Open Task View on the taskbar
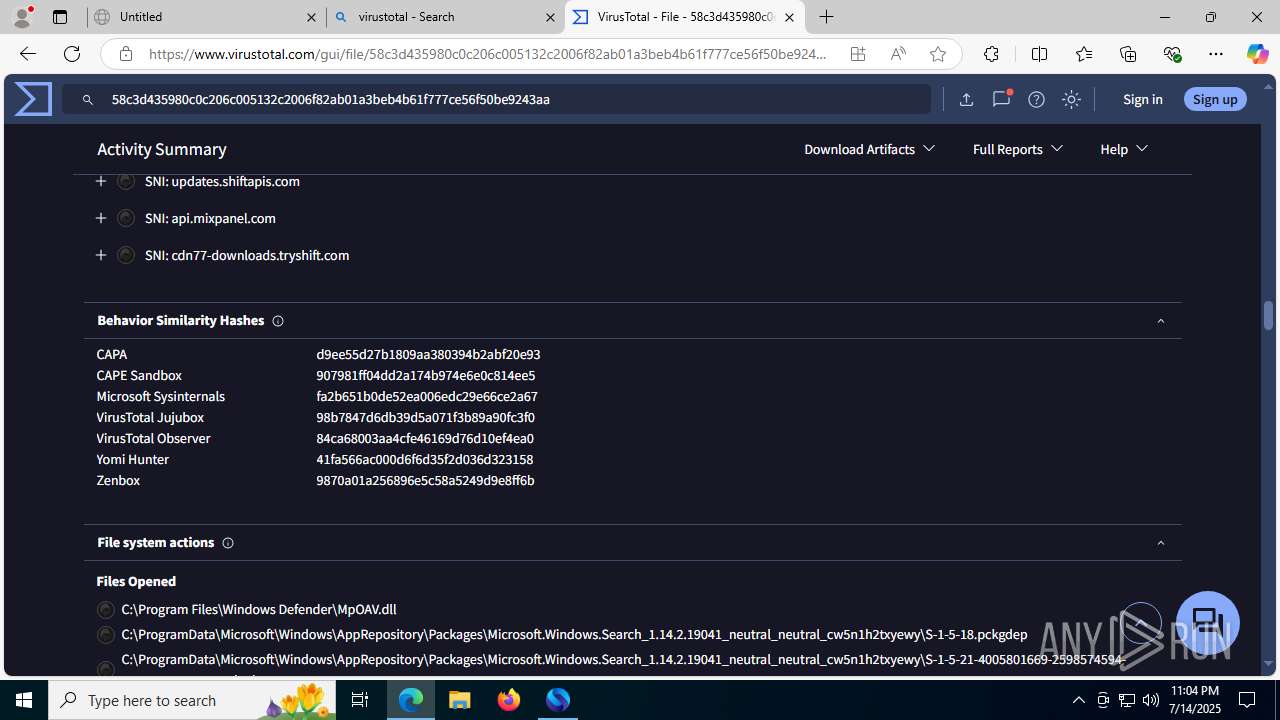1280x720 pixels. click(x=360, y=700)
